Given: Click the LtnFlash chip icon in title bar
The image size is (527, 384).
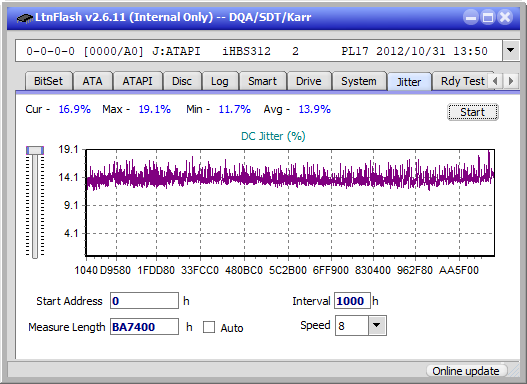Looking at the screenshot, I should click(x=25, y=18).
